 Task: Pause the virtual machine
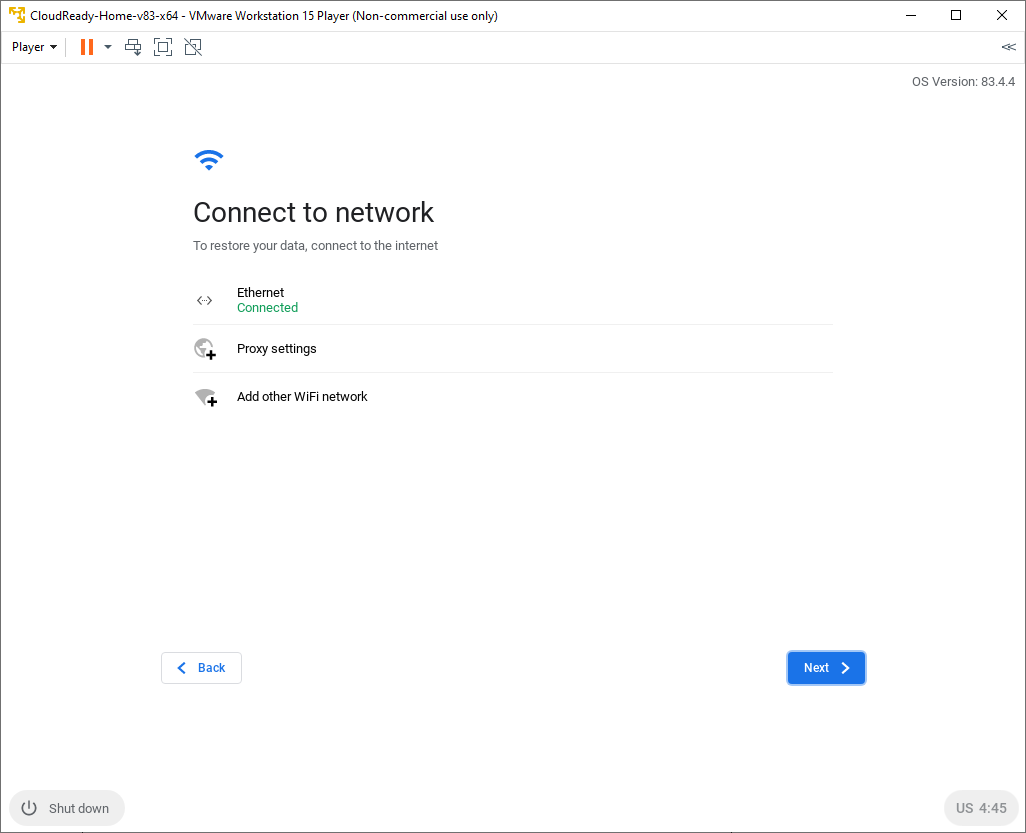click(x=87, y=47)
